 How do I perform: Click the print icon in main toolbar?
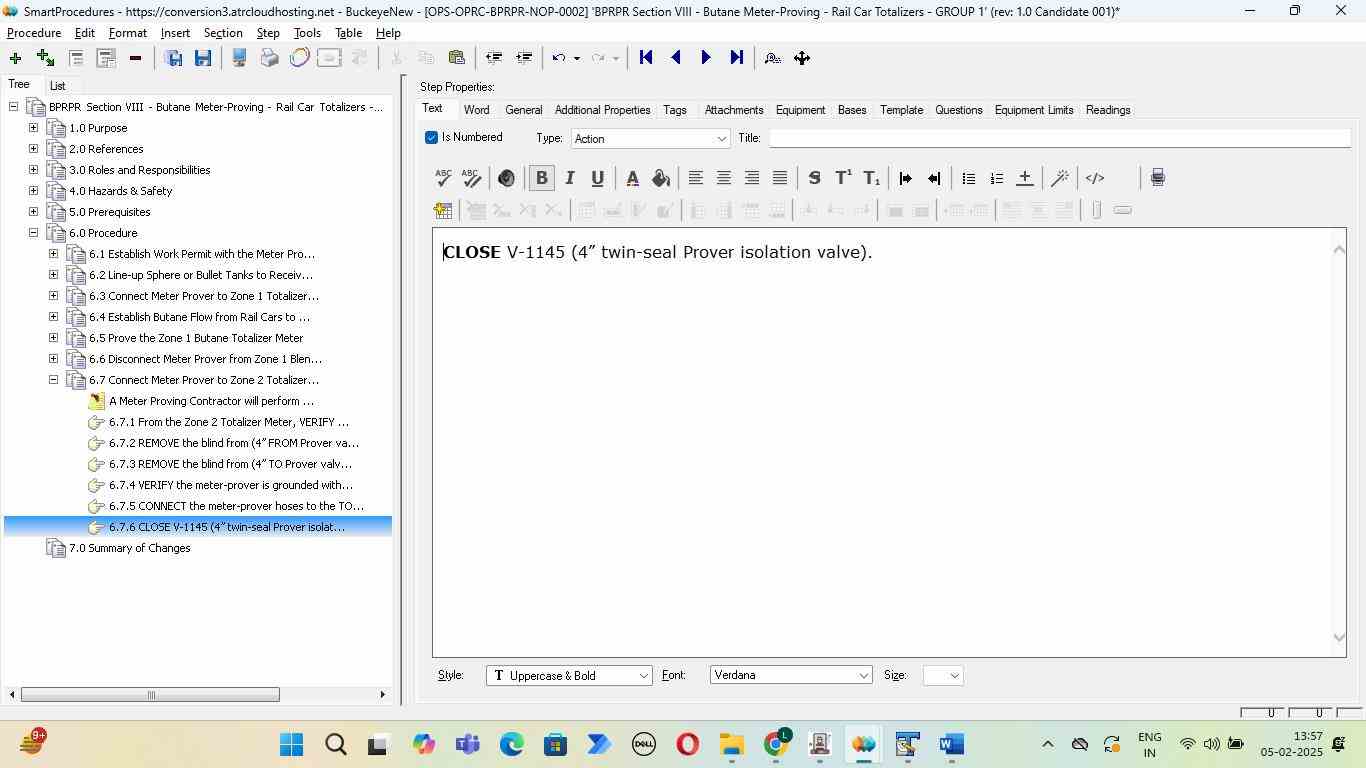coord(269,58)
